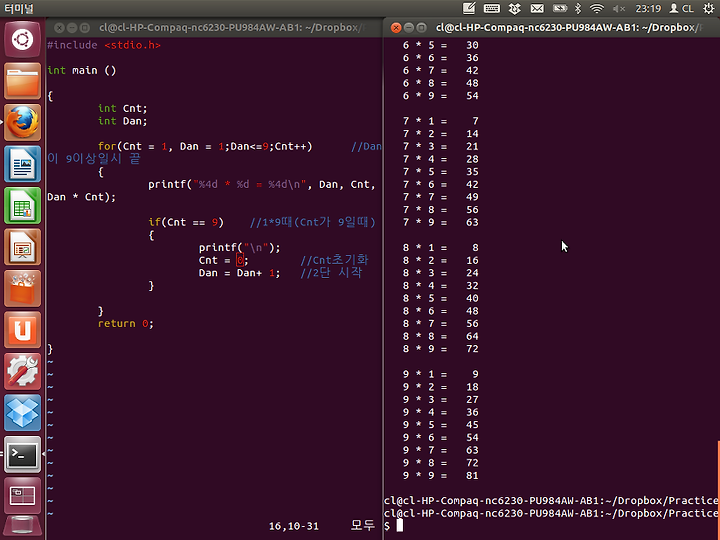Open the messaging mail envelope indicator
The height and width of the screenshot is (540, 720).
tap(537, 8)
